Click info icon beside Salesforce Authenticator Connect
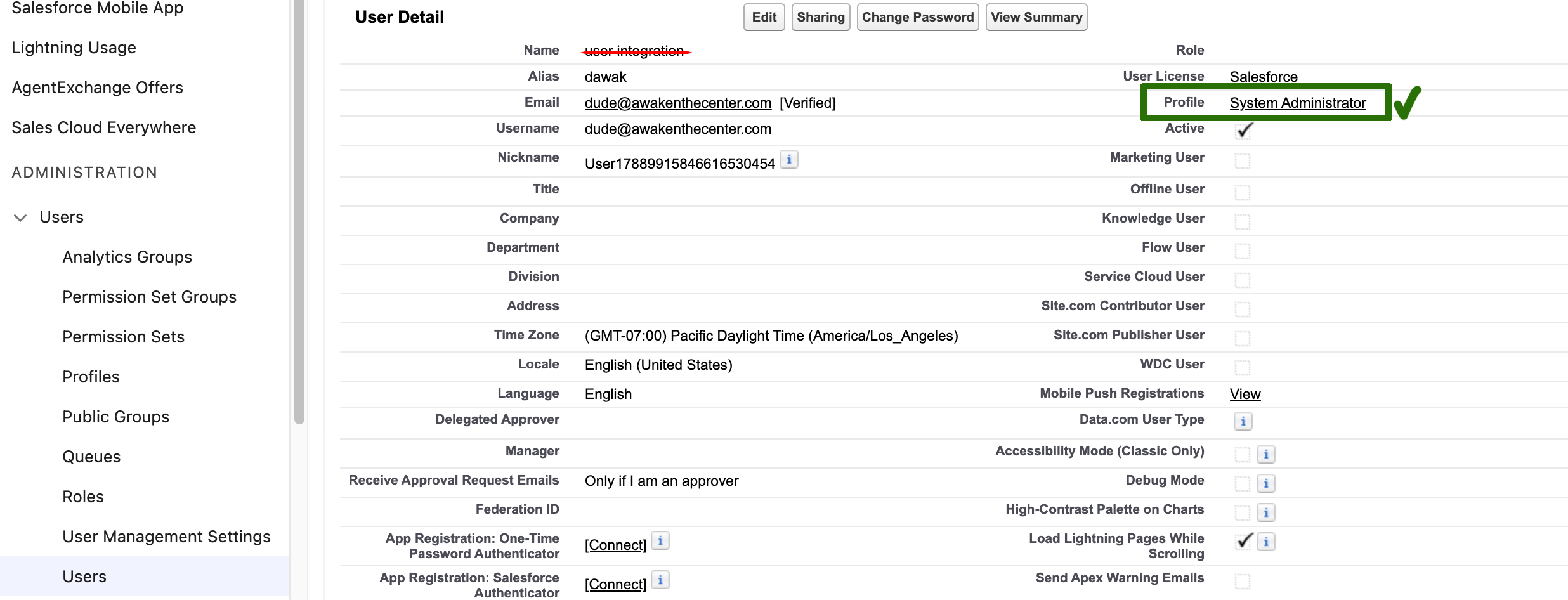 pos(660,580)
